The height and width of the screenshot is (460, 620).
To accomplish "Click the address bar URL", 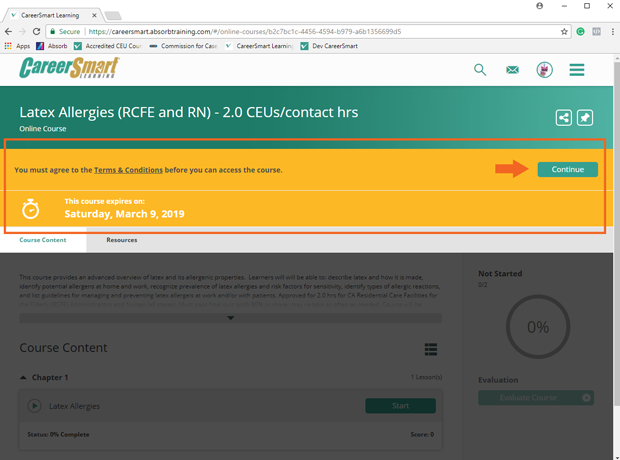I will coord(245,32).
